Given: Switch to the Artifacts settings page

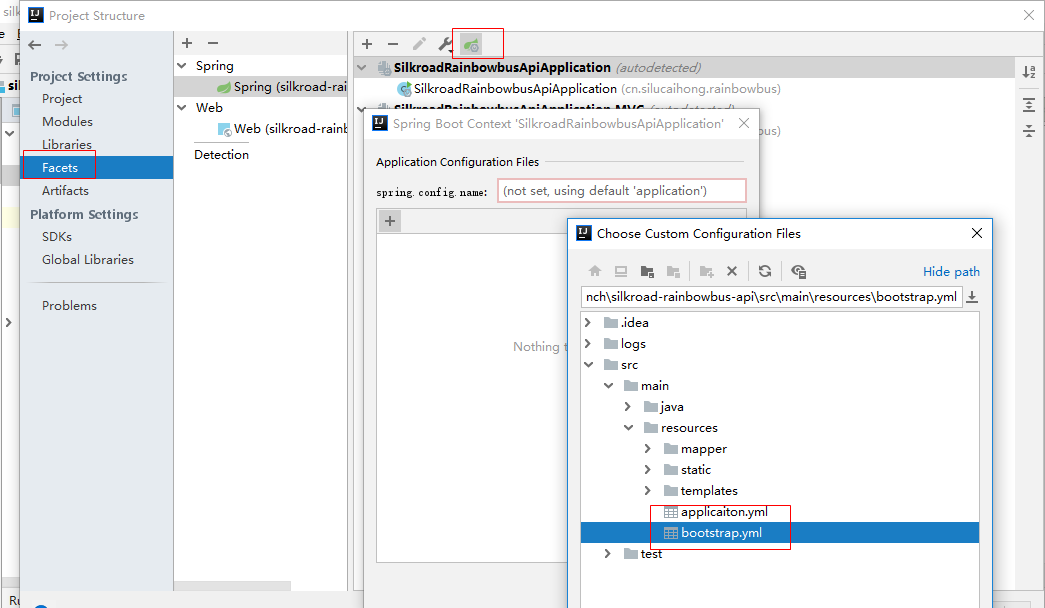Looking at the screenshot, I should (63, 190).
